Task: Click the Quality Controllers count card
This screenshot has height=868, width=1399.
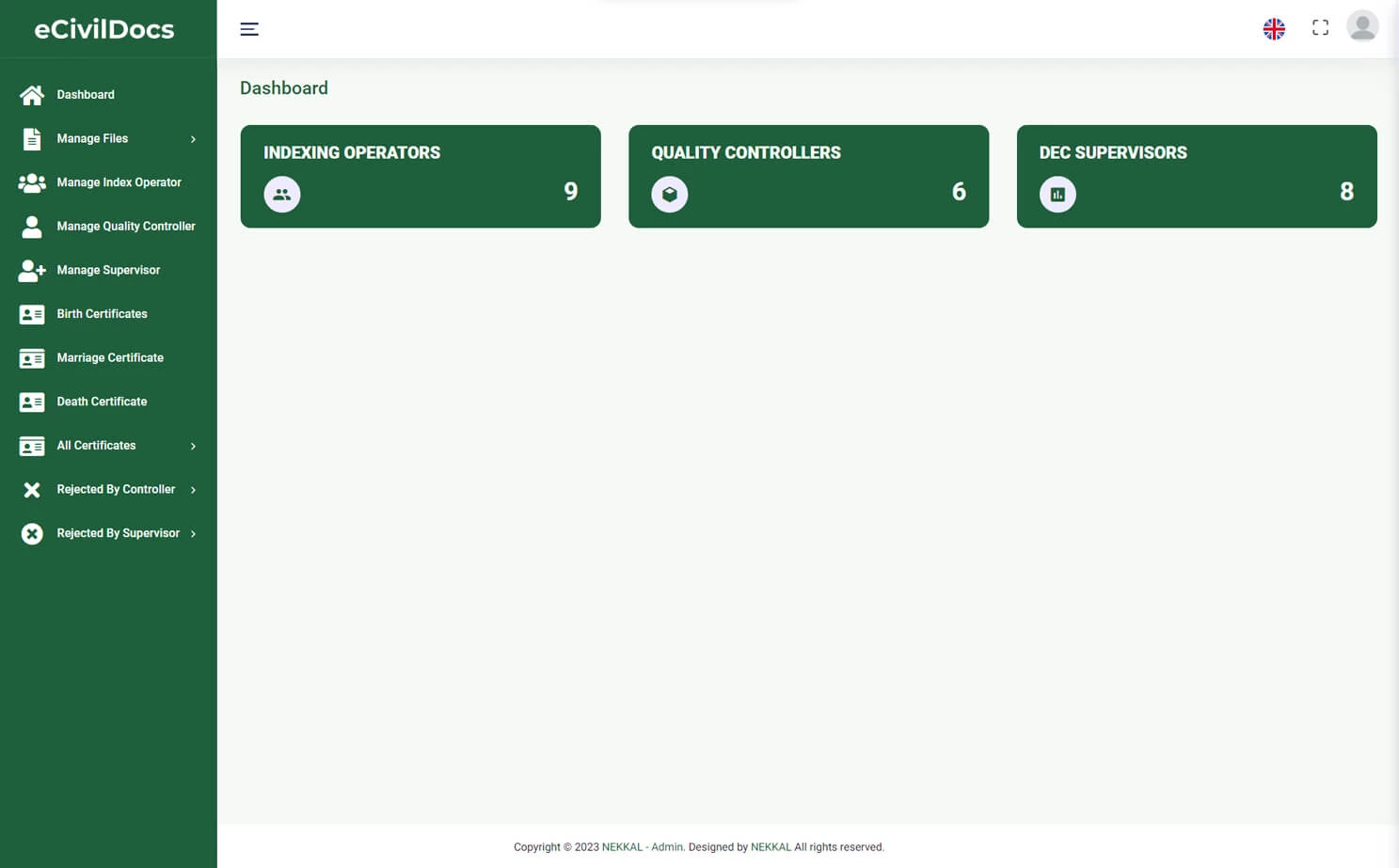Action: pyautogui.click(x=808, y=176)
